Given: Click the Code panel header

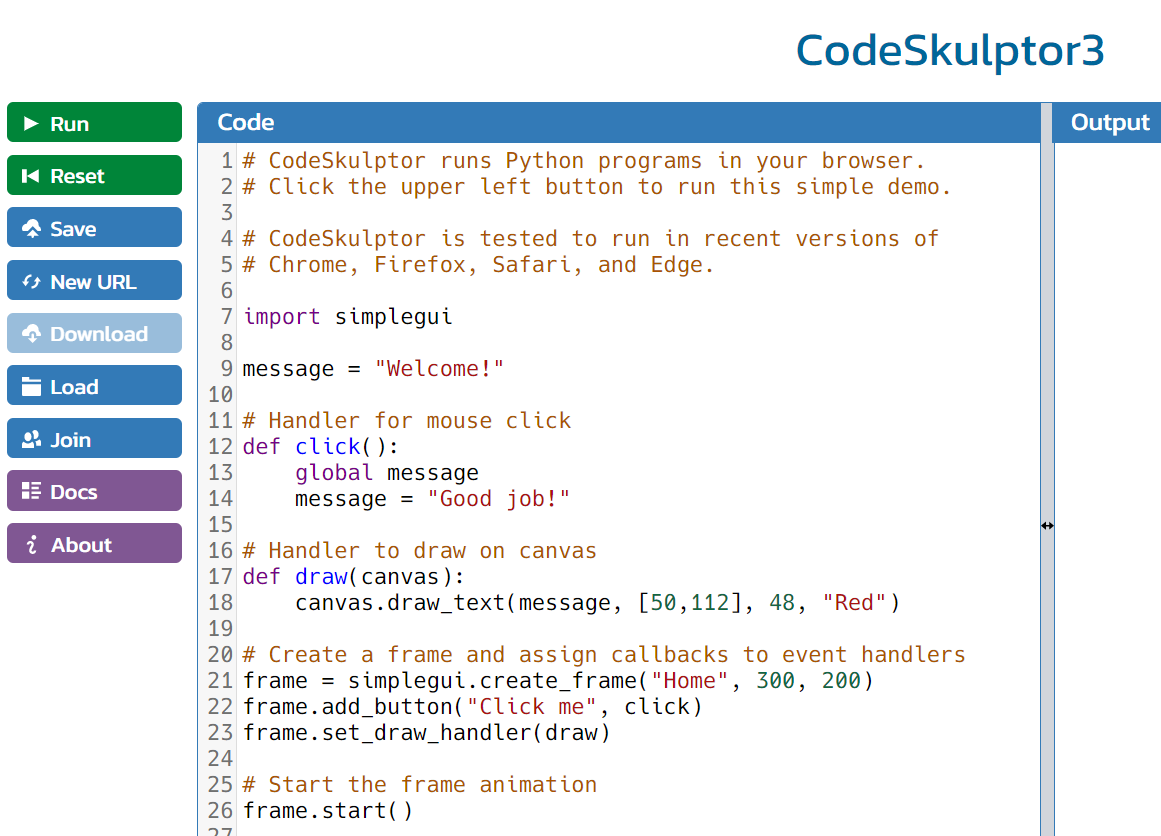Looking at the screenshot, I should [618, 122].
